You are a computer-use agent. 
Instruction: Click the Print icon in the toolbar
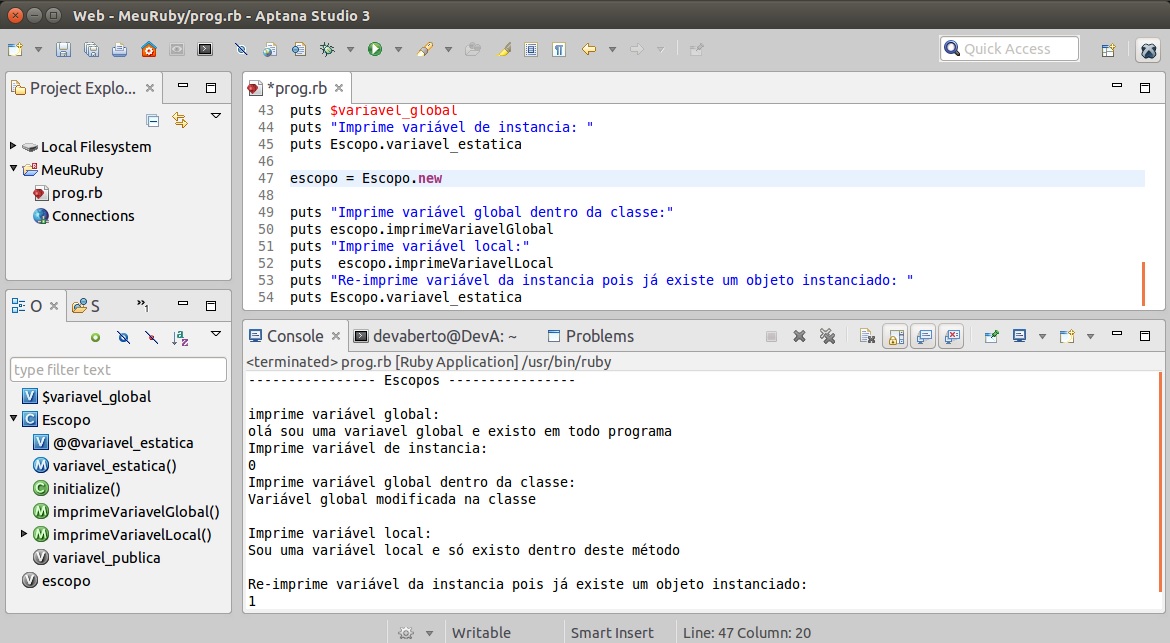click(119, 49)
